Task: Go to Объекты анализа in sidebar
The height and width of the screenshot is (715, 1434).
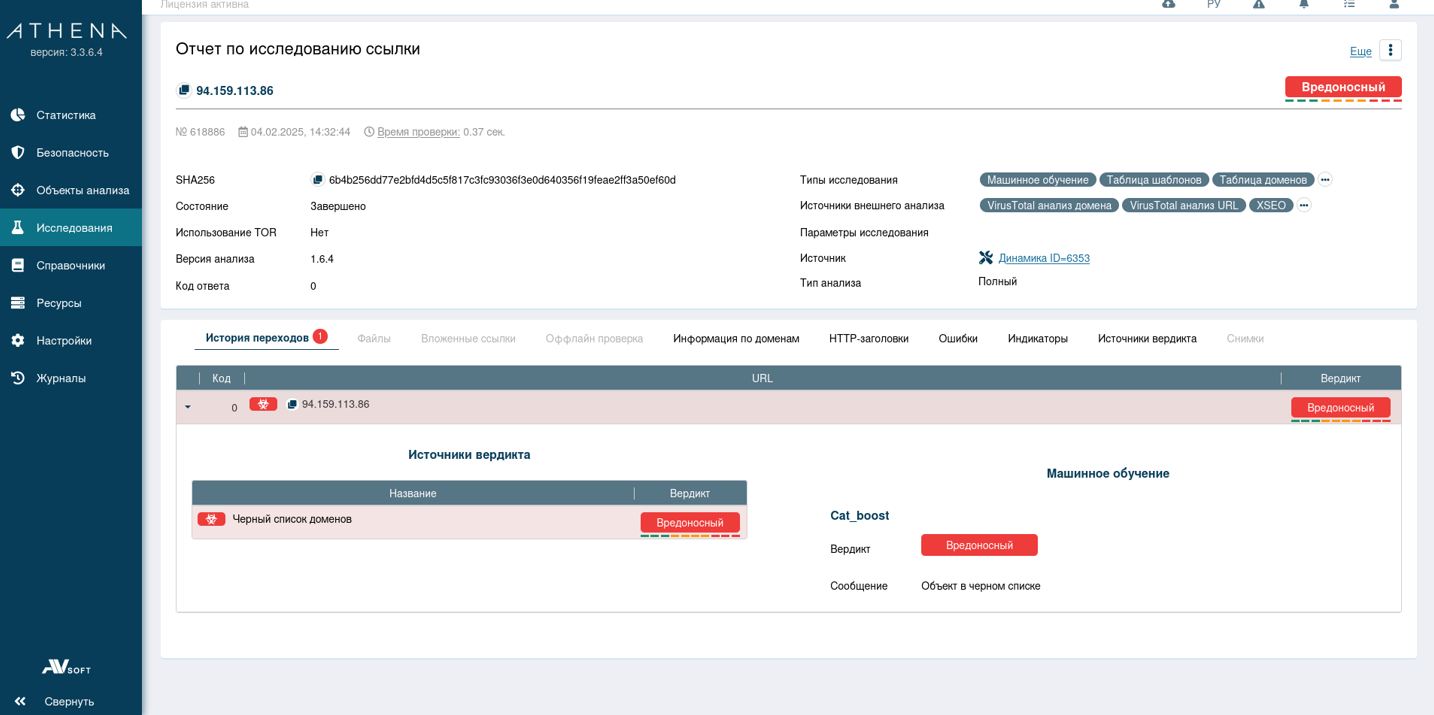Action: (x=82, y=190)
